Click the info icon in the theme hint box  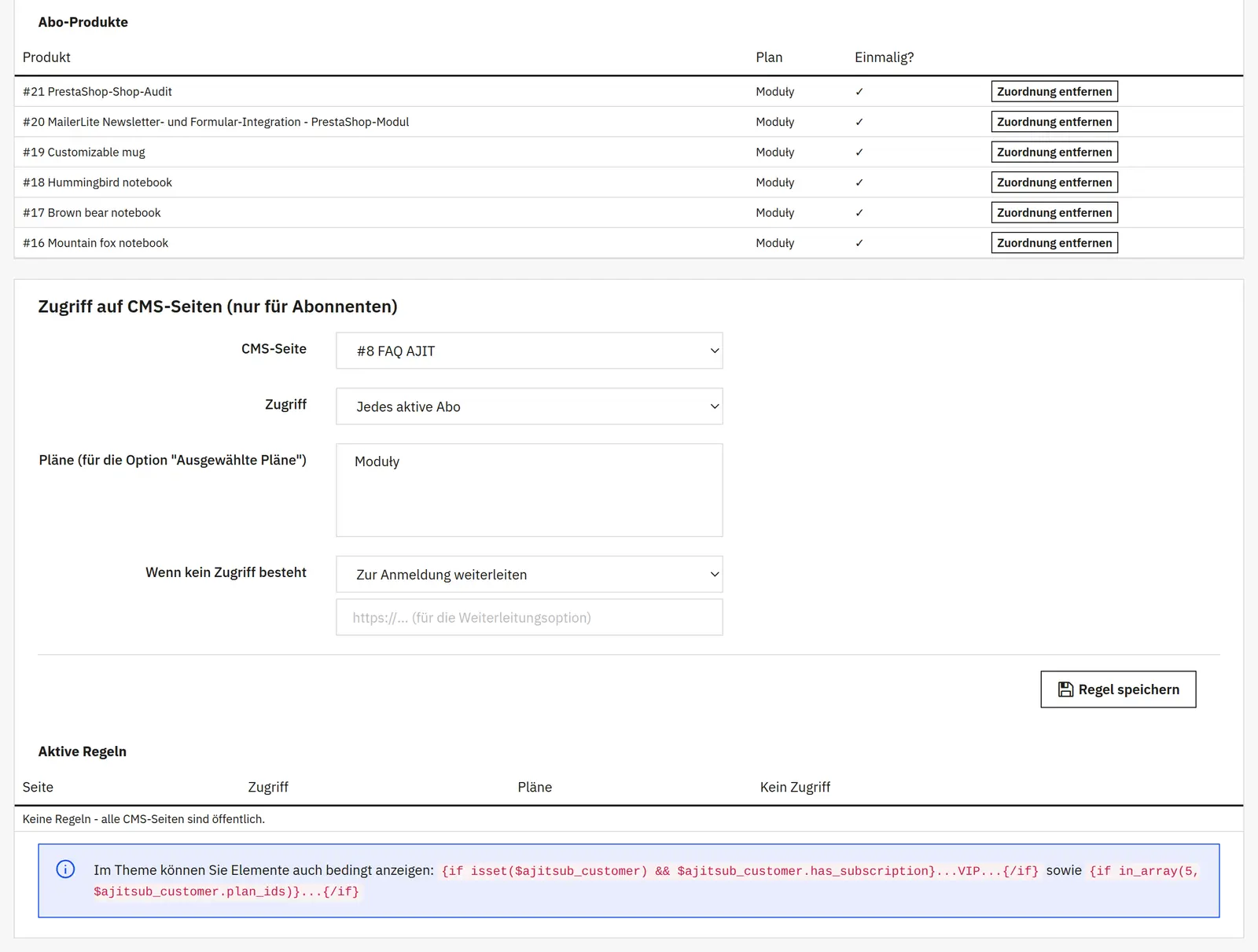click(65, 869)
